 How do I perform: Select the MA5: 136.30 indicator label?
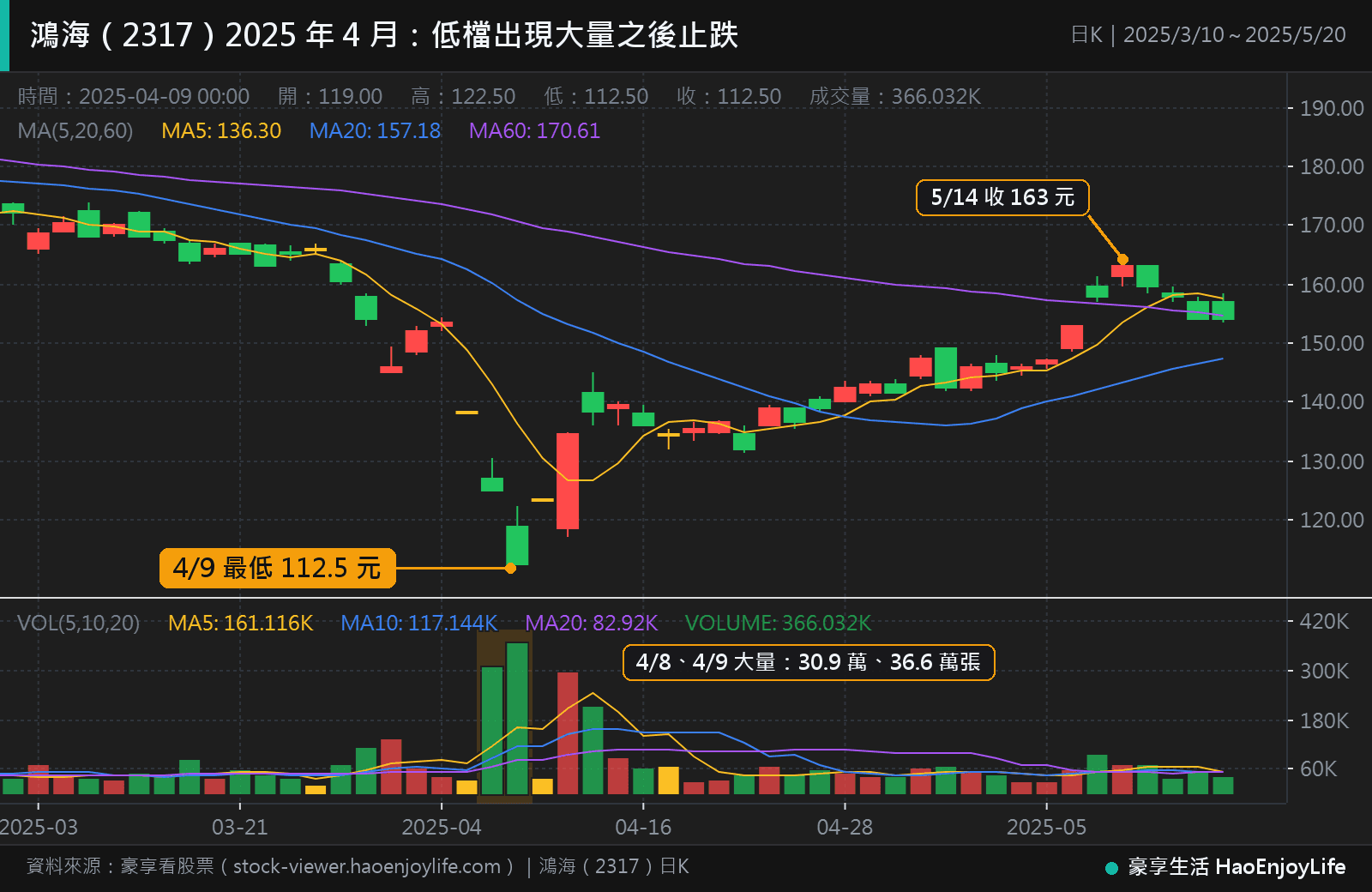(221, 130)
